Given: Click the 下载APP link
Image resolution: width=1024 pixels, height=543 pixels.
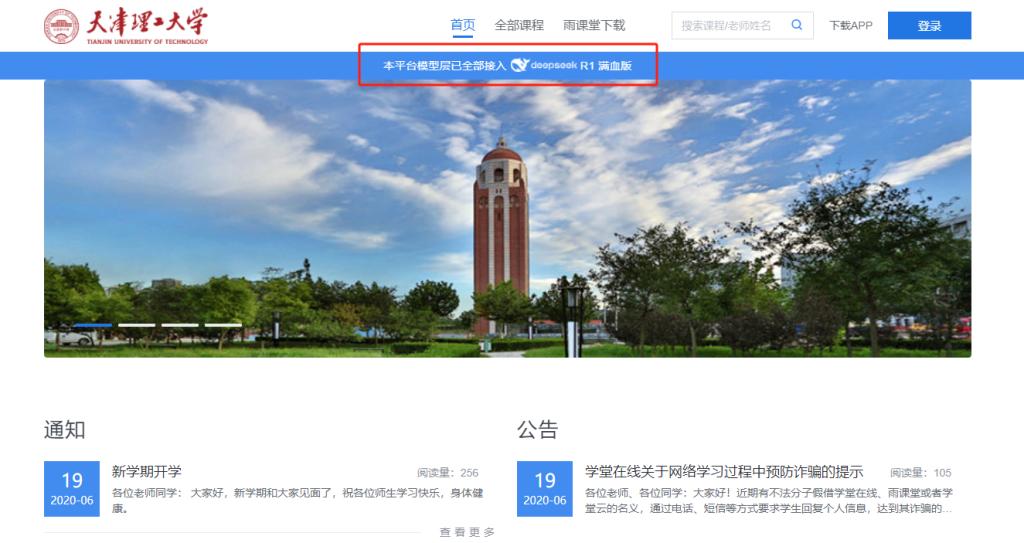Looking at the screenshot, I should click(851, 26).
